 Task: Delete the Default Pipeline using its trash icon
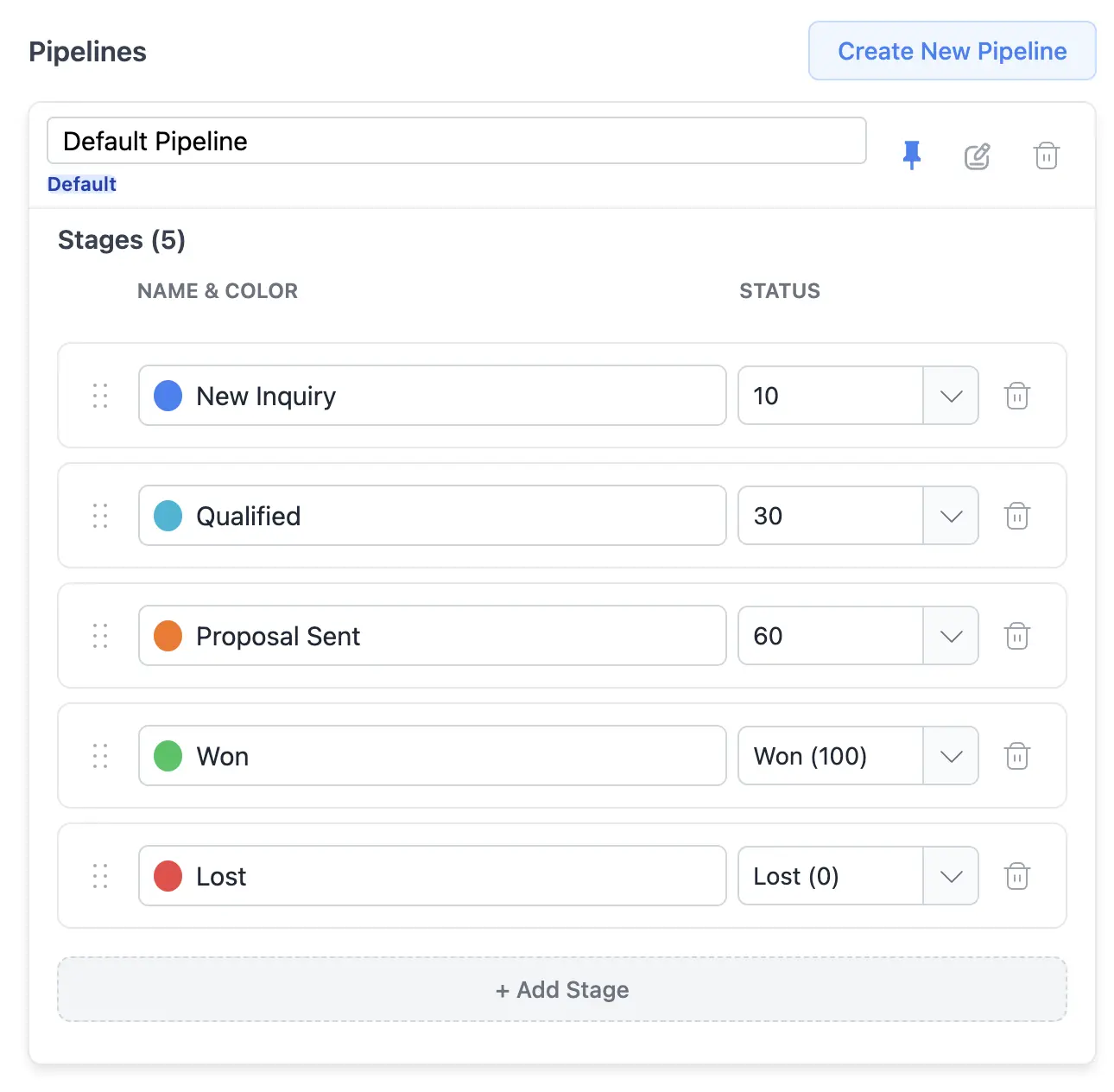coord(1046,156)
